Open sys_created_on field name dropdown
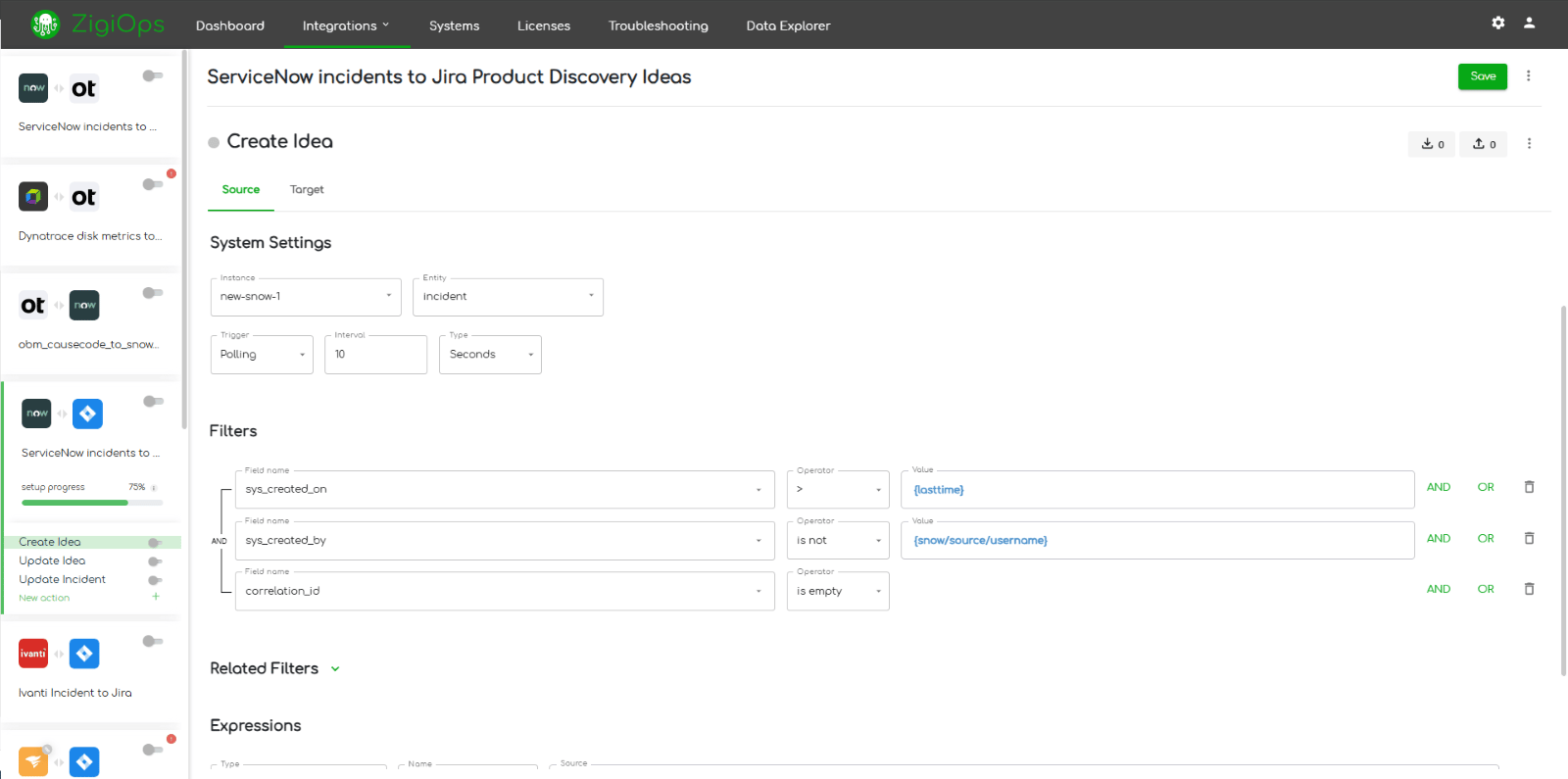Screen dimensions: 1568x779 coord(505,490)
